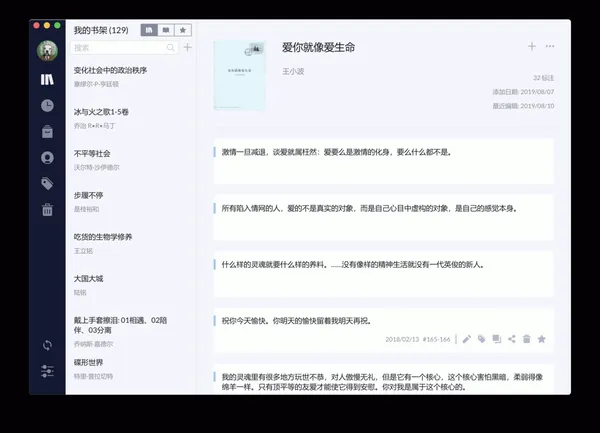Click the note date 2018/02/13

(x=402, y=339)
